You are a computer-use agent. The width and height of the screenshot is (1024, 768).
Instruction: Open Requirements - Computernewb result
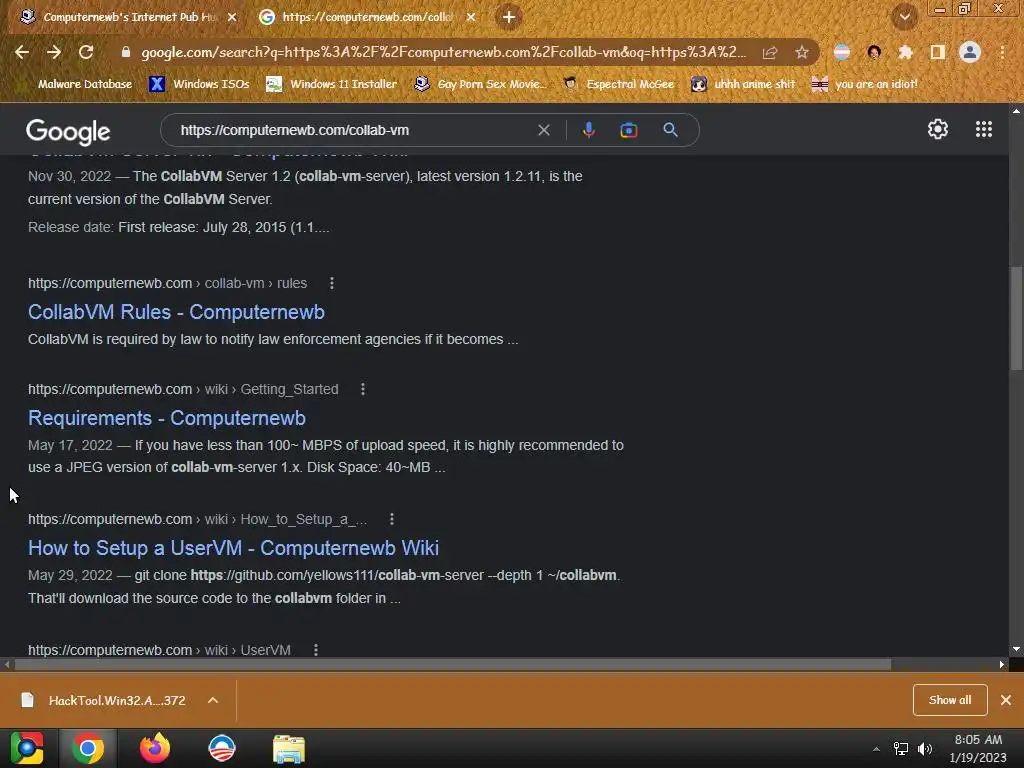[167, 418]
